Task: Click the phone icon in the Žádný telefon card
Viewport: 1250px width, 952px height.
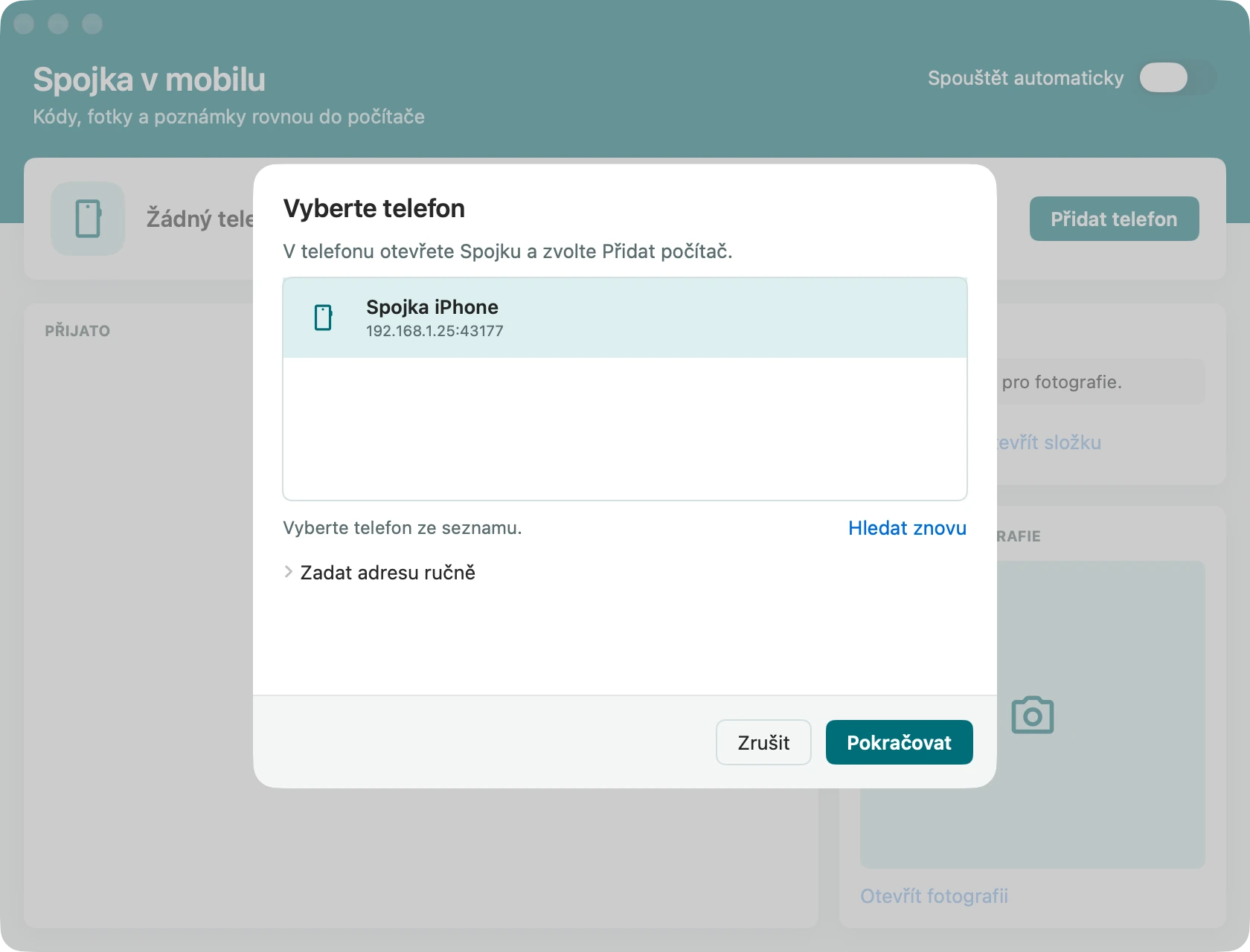Action: [88, 219]
